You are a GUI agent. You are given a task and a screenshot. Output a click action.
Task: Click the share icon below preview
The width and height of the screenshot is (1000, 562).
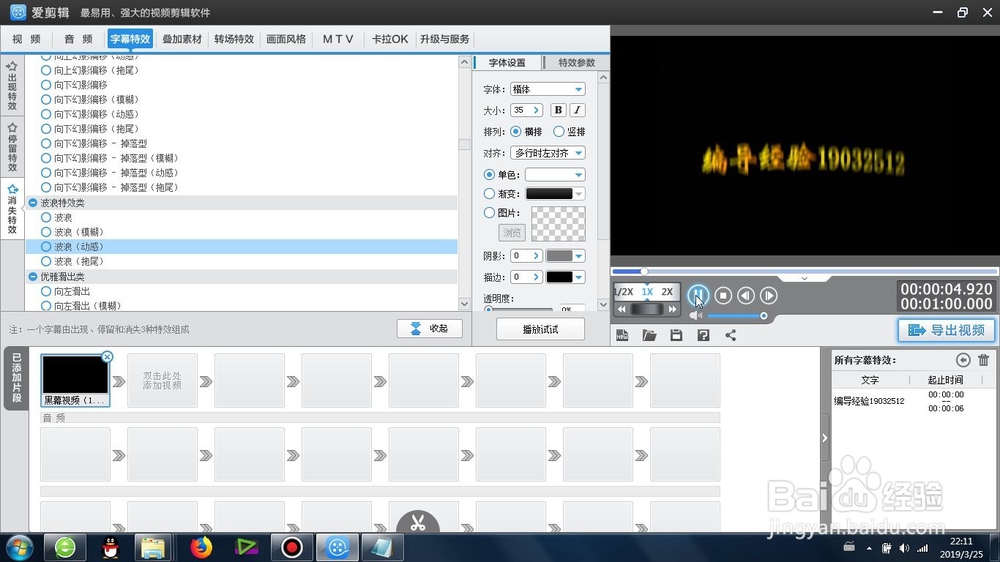coord(731,336)
